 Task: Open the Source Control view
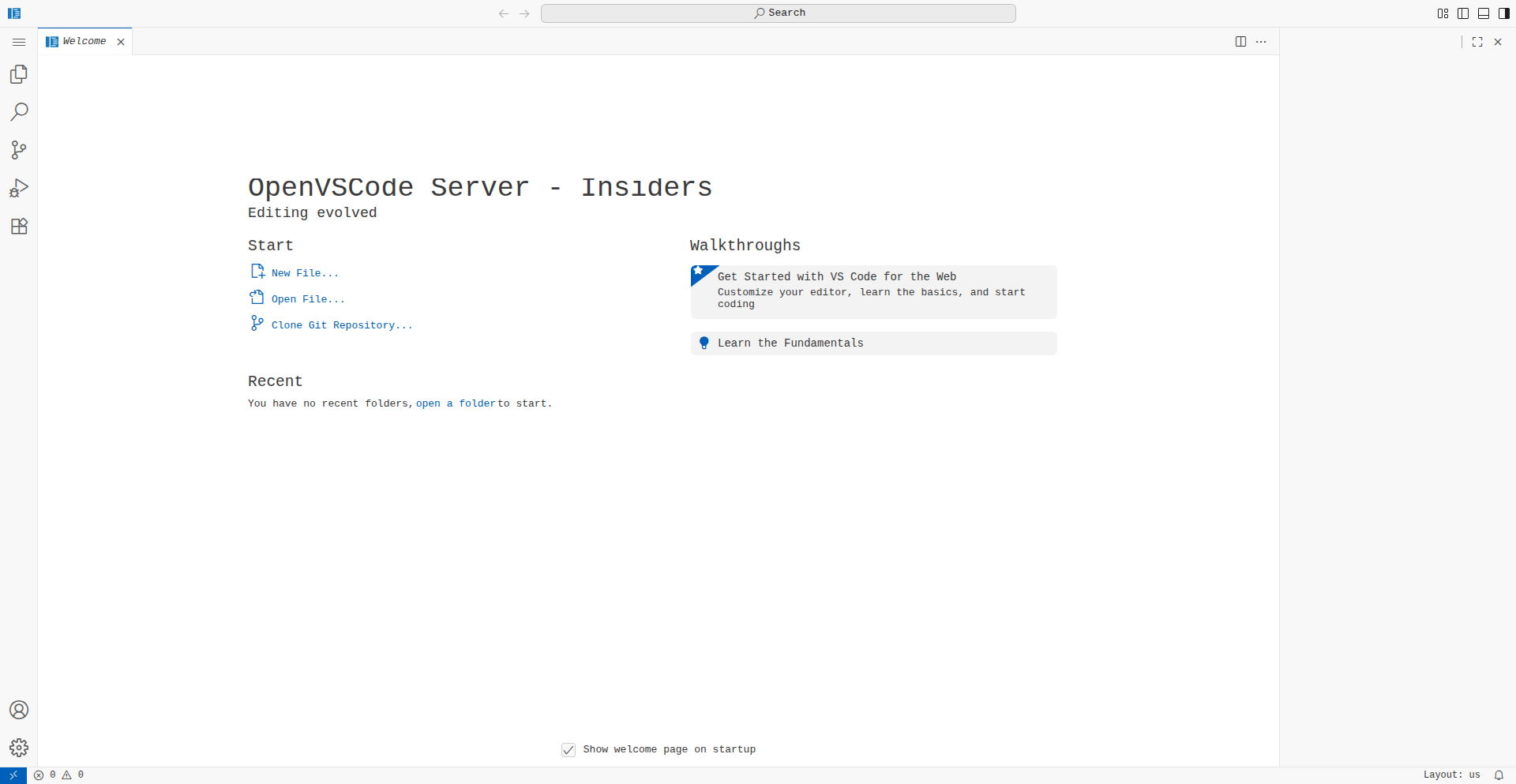pyautogui.click(x=19, y=150)
